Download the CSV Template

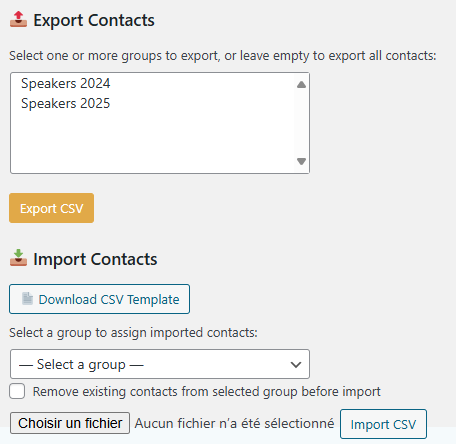pyautogui.click(x=99, y=299)
